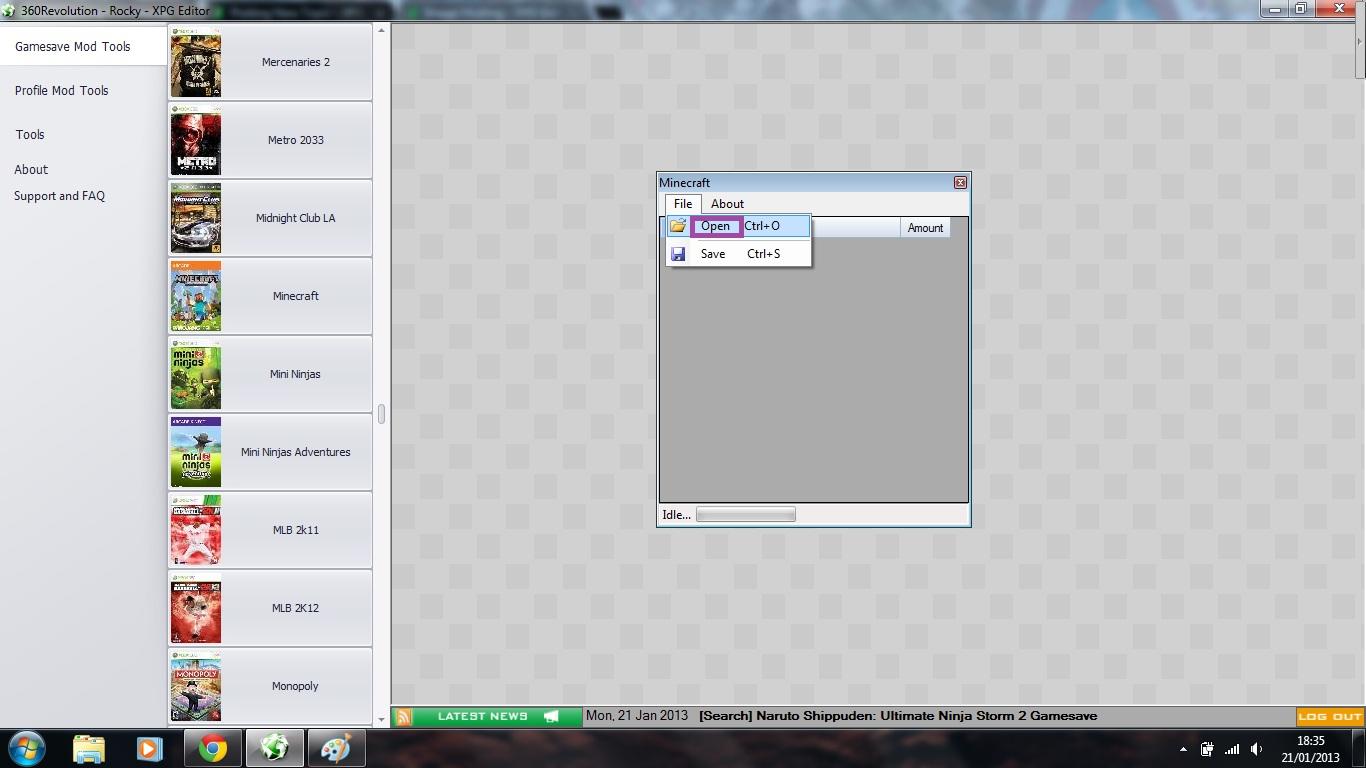
Task: Click the open folder icon beside Open
Action: 678,226
